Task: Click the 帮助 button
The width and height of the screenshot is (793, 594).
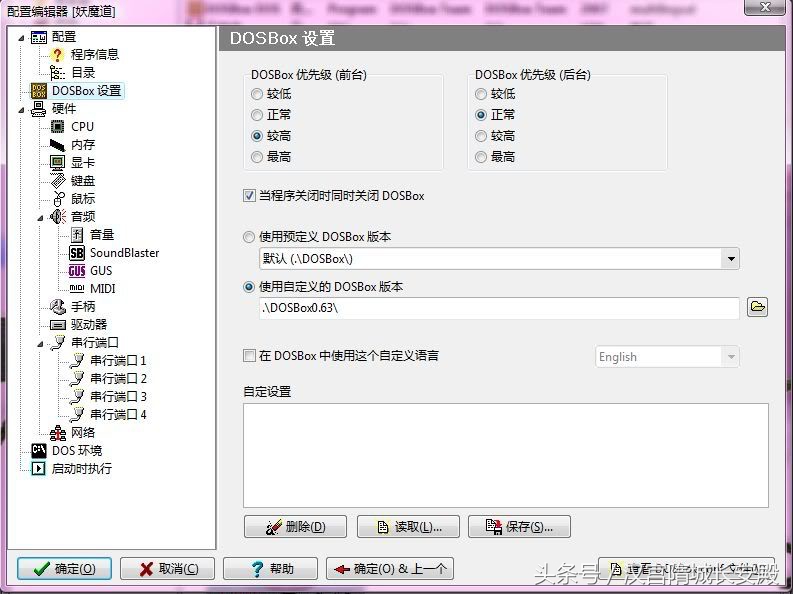Action: click(271, 569)
